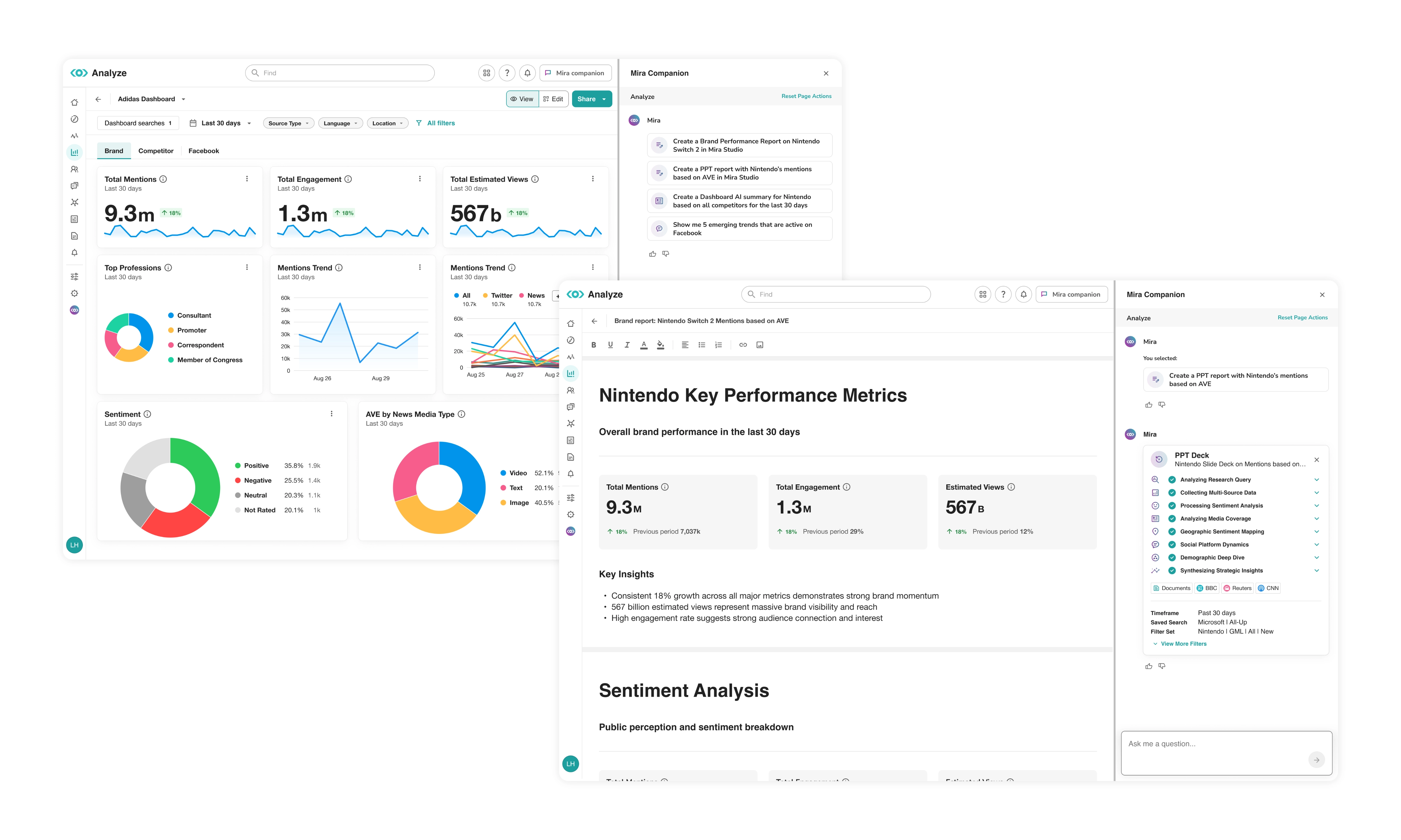Click the bulleted list icon
The image size is (1401, 840).
701,345
